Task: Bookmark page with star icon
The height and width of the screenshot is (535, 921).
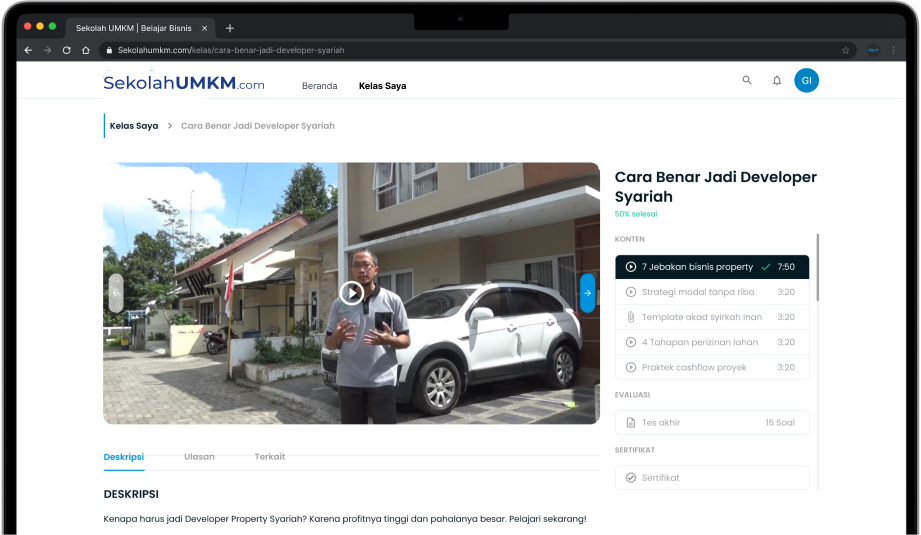Action: [845, 50]
